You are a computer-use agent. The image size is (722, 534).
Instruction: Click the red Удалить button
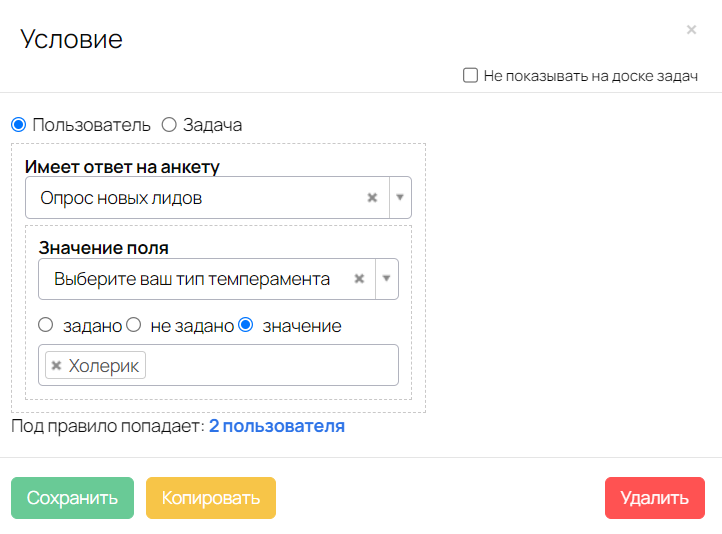[655, 498]
